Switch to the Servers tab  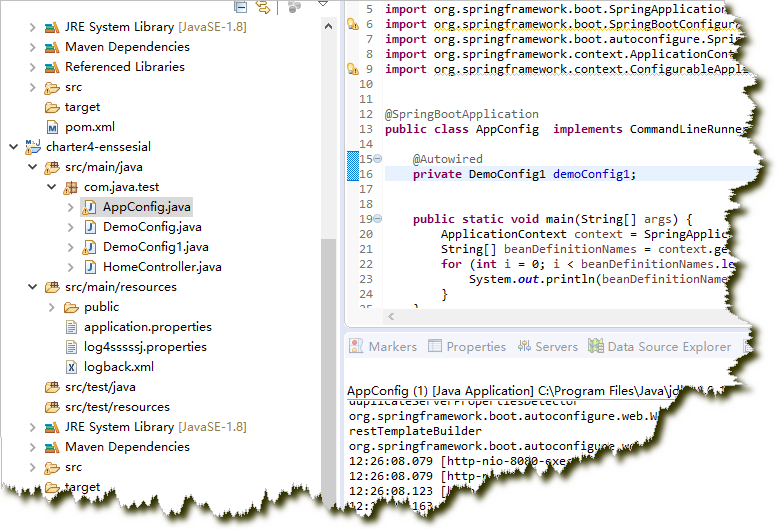(x=547, y=346)
